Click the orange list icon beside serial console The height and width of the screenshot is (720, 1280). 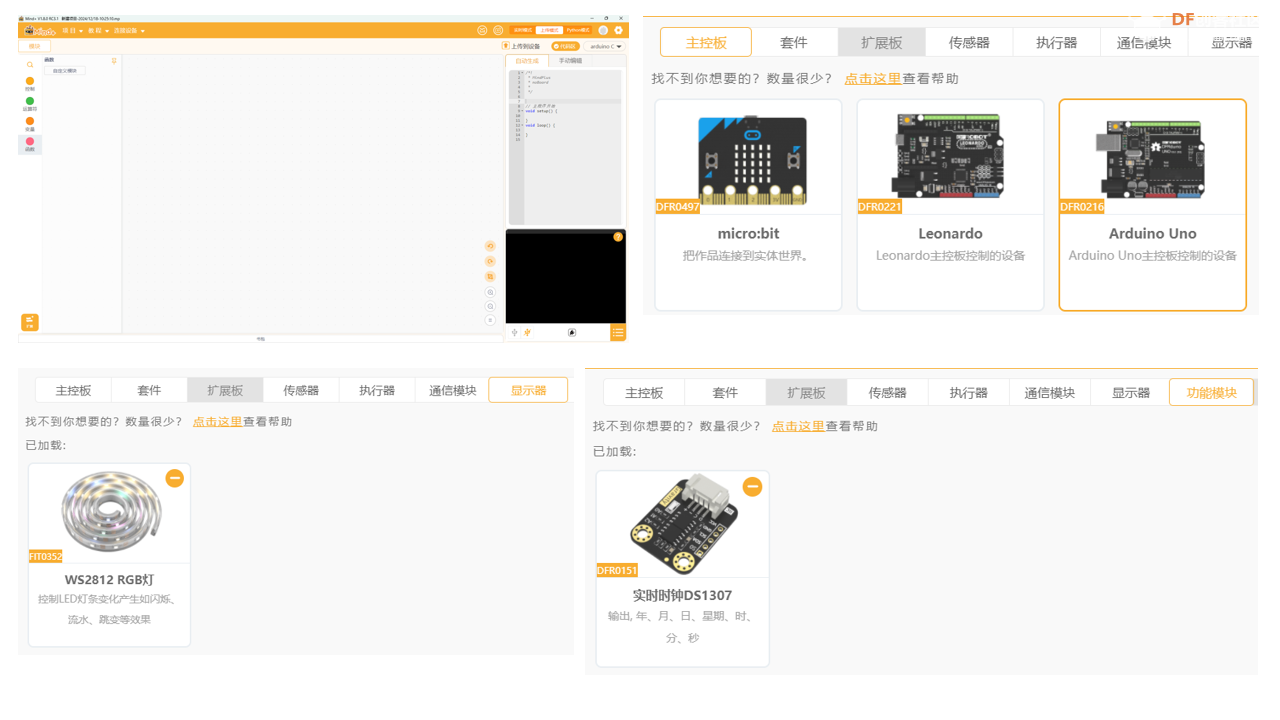pyautogui.click(x=618, y=332)
